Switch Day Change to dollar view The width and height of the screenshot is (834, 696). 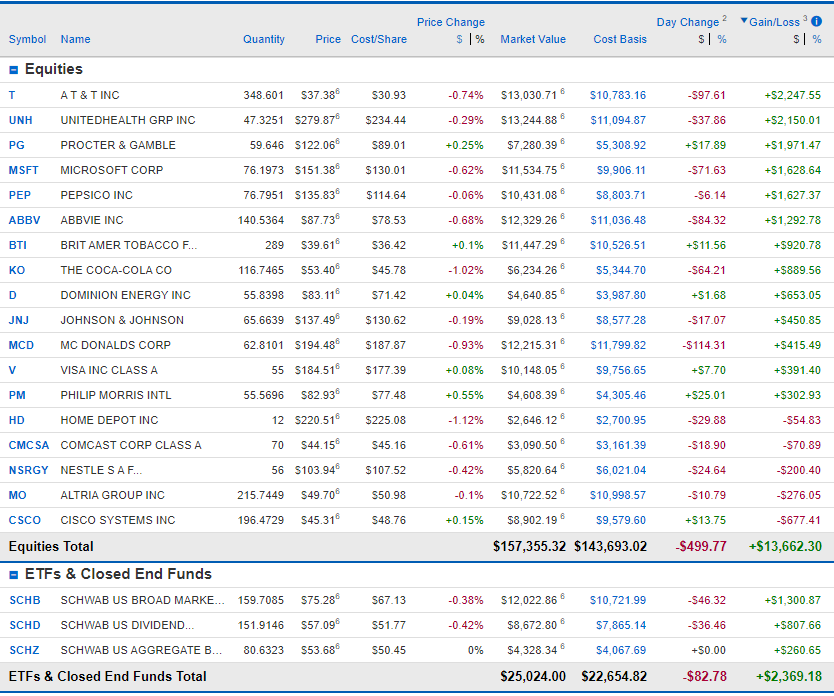click(702, 39)
